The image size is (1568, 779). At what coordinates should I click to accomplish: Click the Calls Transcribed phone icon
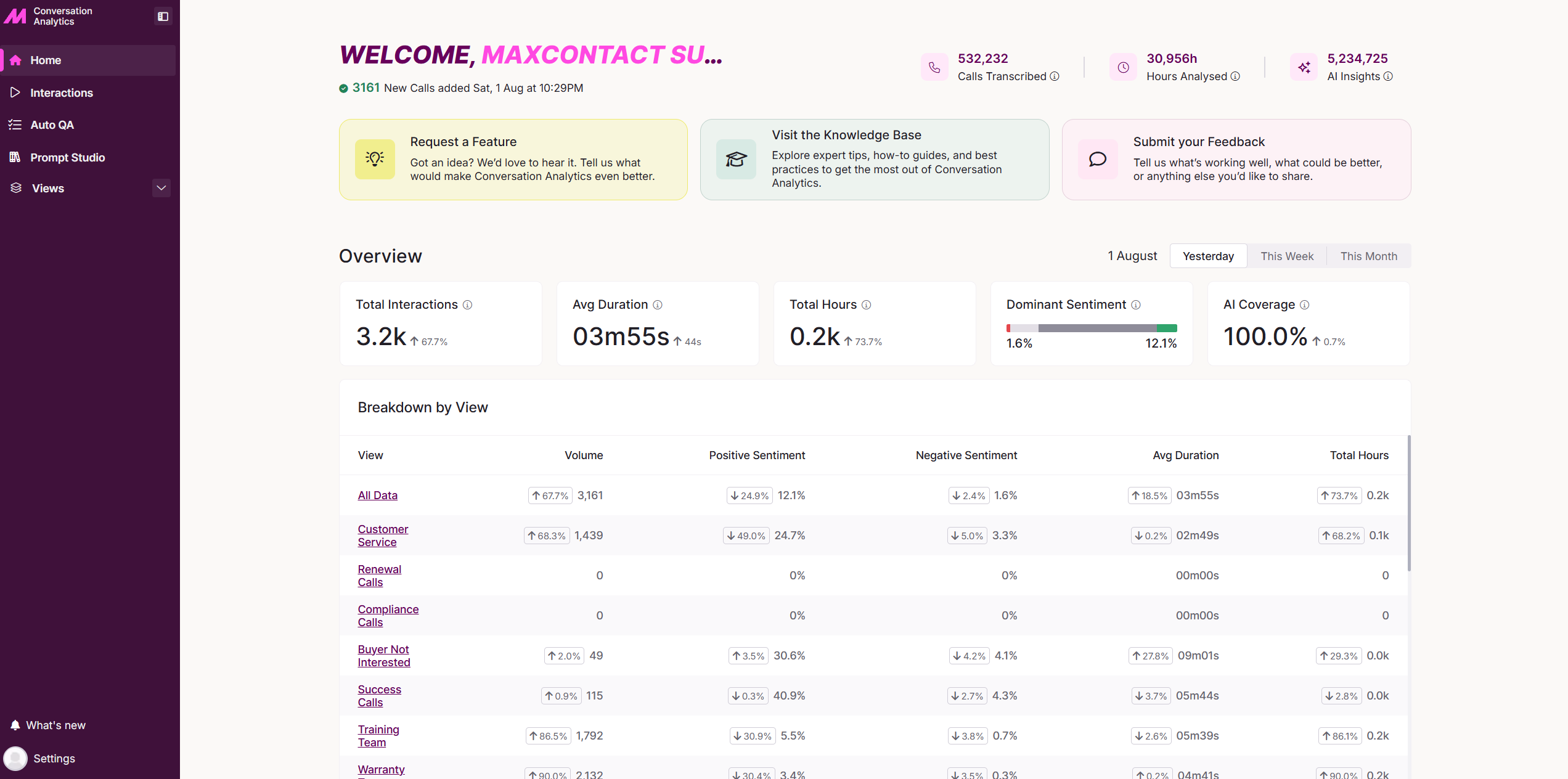(934, 67)
